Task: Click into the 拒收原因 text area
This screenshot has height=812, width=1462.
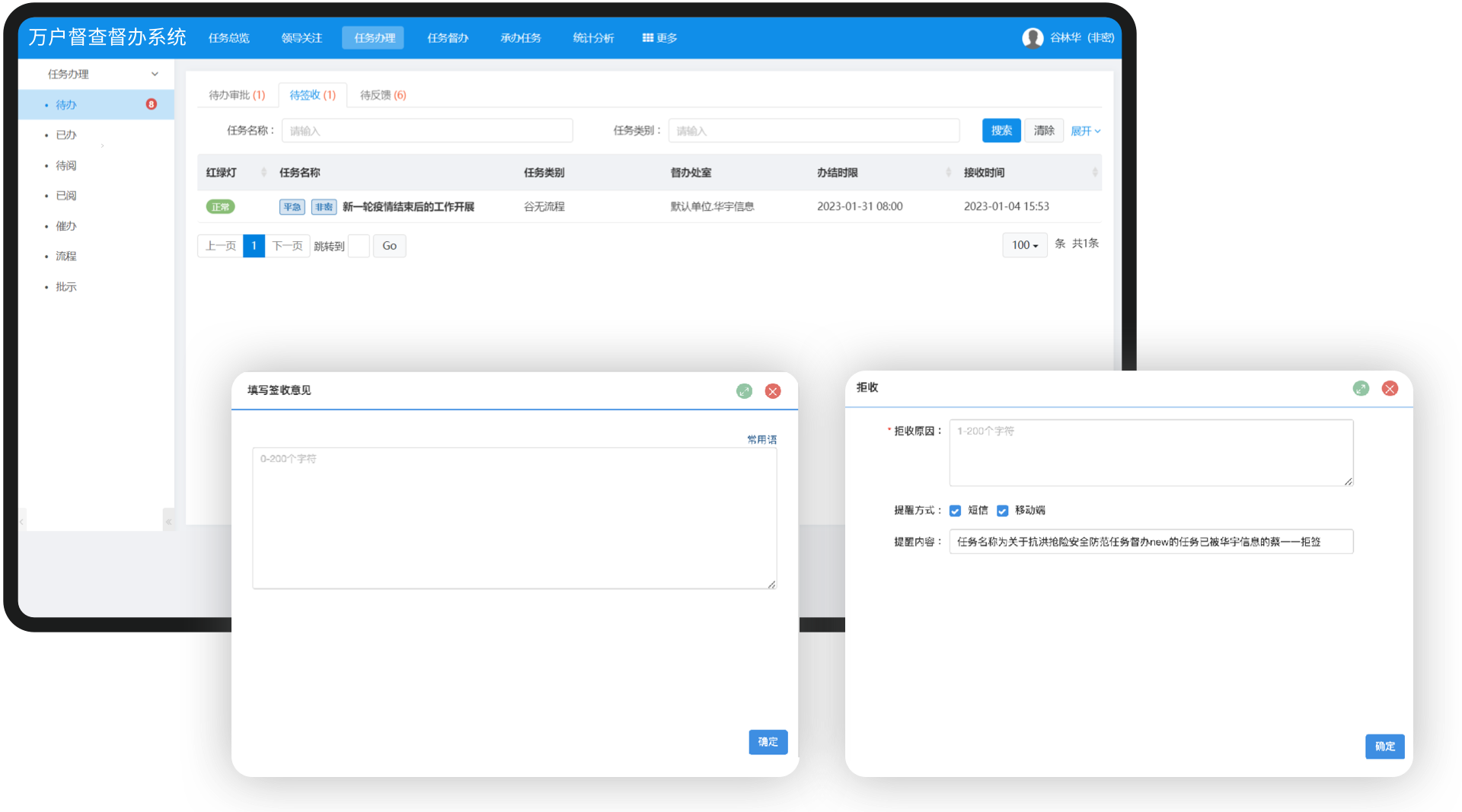Action: (x=1151, y=453)
